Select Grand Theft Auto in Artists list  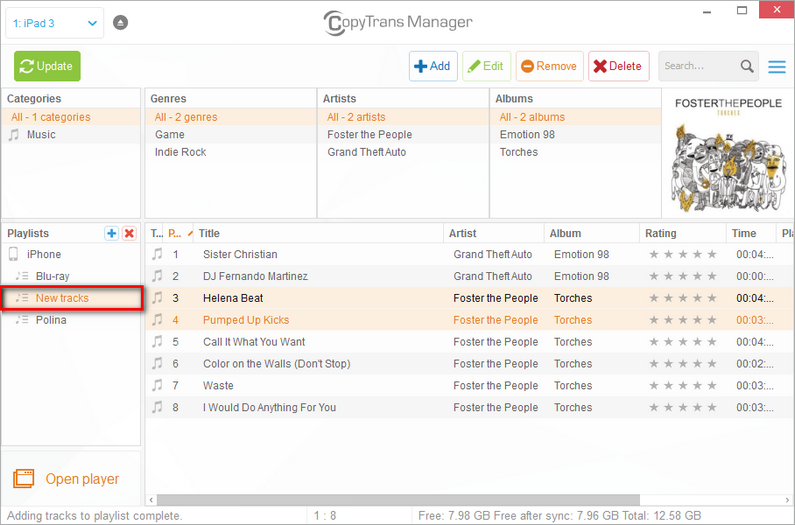tap(403, 152)
